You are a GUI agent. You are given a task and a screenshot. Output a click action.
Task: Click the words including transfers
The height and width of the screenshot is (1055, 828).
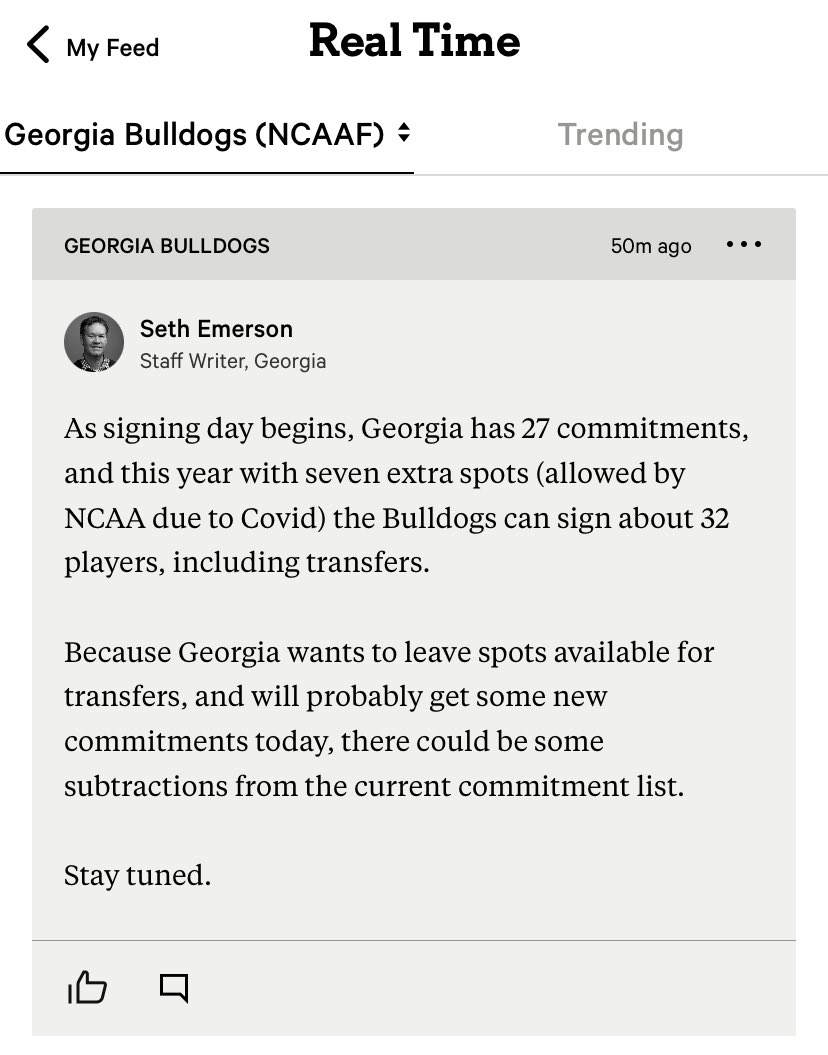point(301,563)
